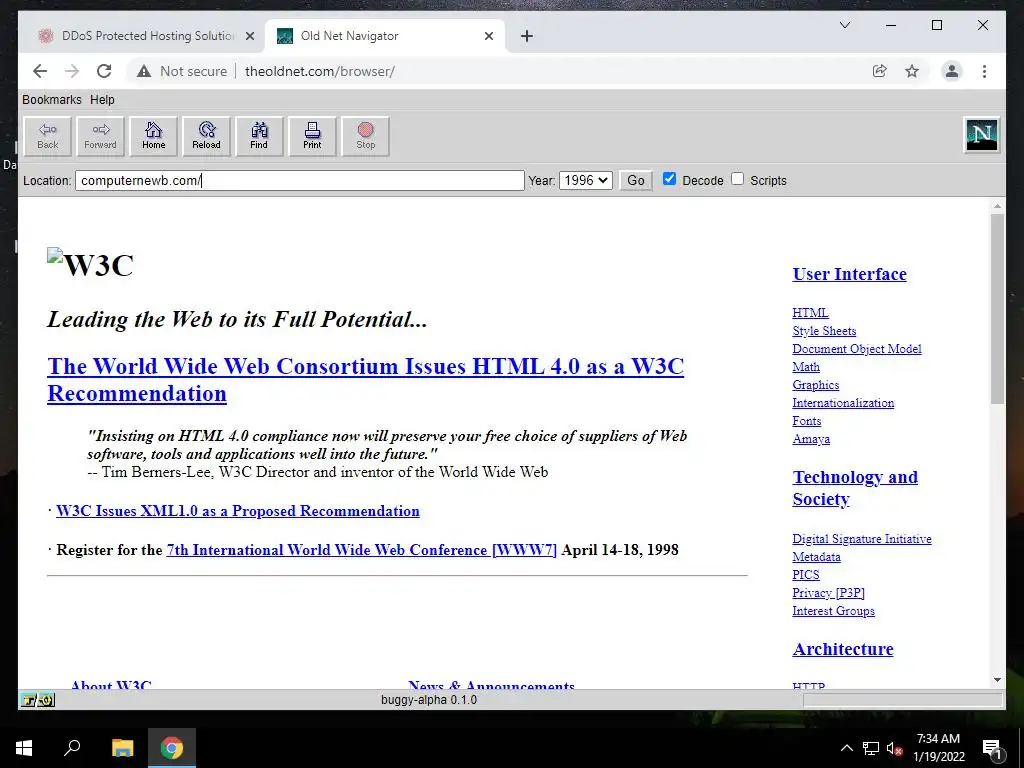Open a new Chrome tab with plus
1024x768 pixels.
[x=527, y=36]
